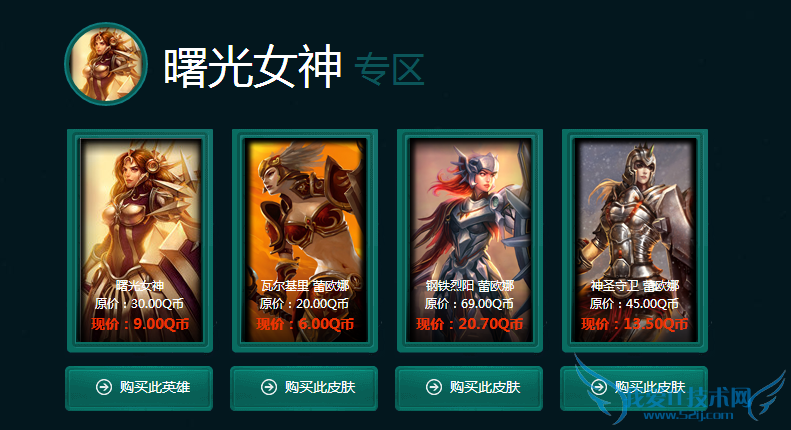Image resolution: width=791 pixels, height=430 pixels.
Task: Click arrow icon on 瓦尔基里 skin's buy button
Action: pyautogui.click(x=269, y=387)
